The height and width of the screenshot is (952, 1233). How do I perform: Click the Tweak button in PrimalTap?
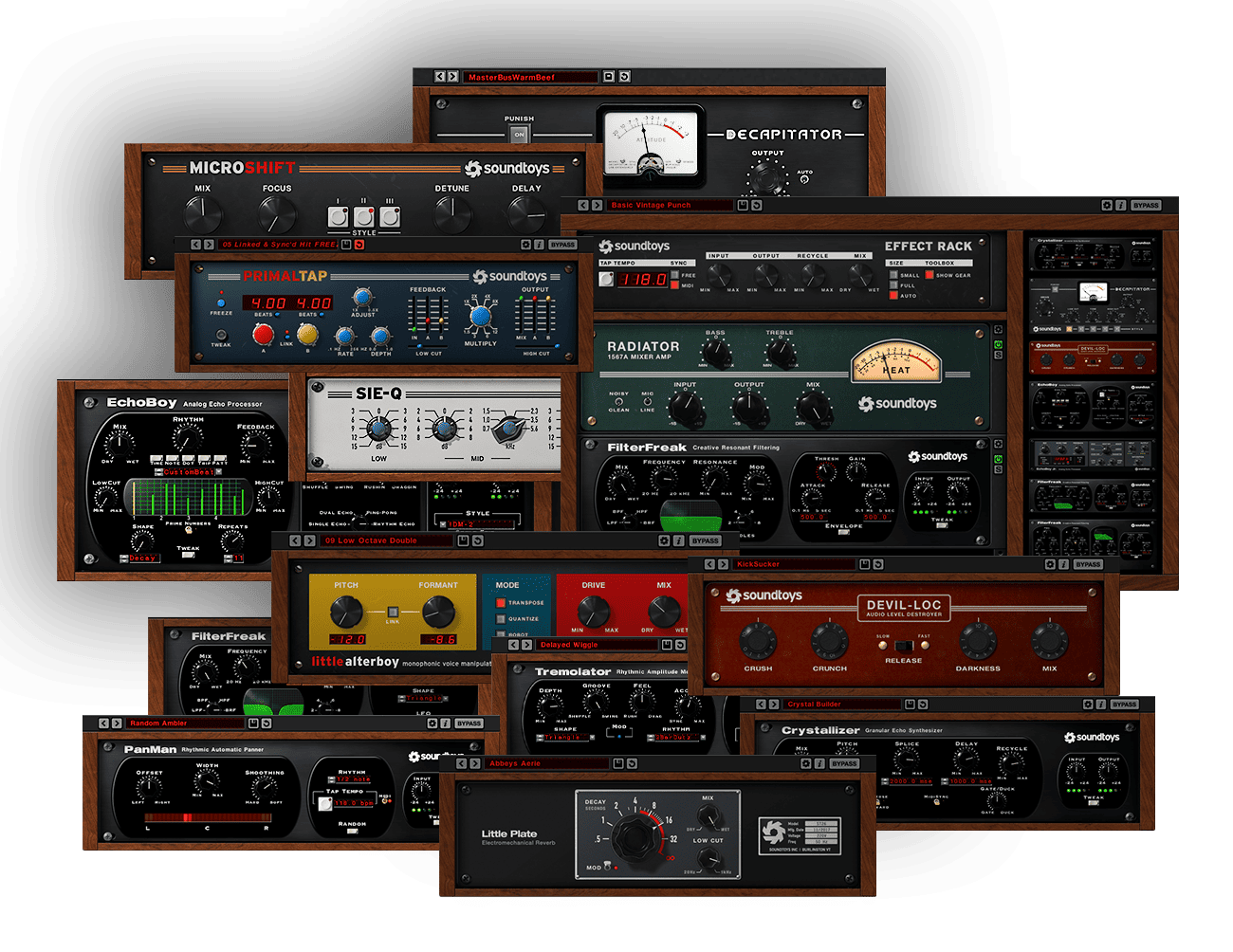(221, 335)
